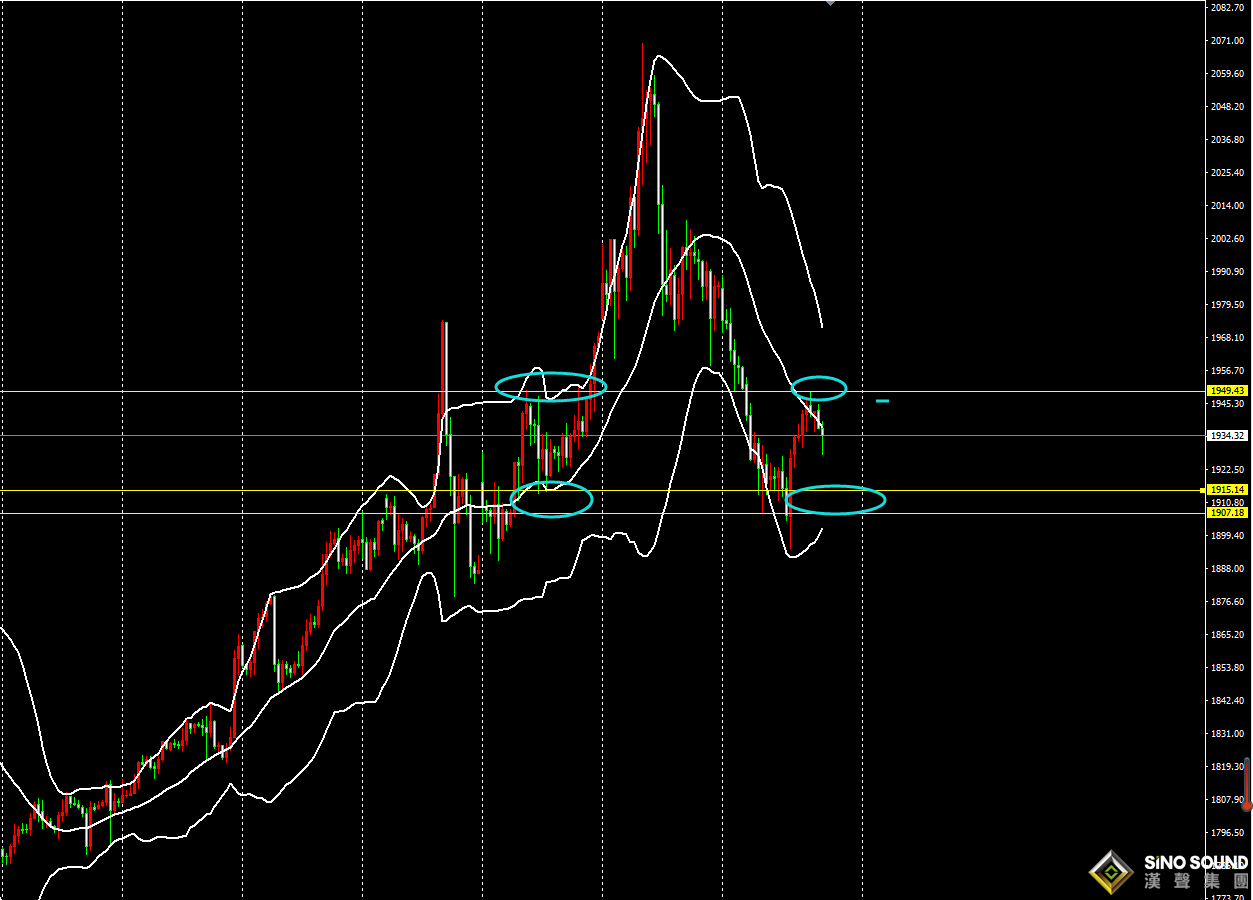Click the small square handle beside 1915.14

pos(1203,490)
